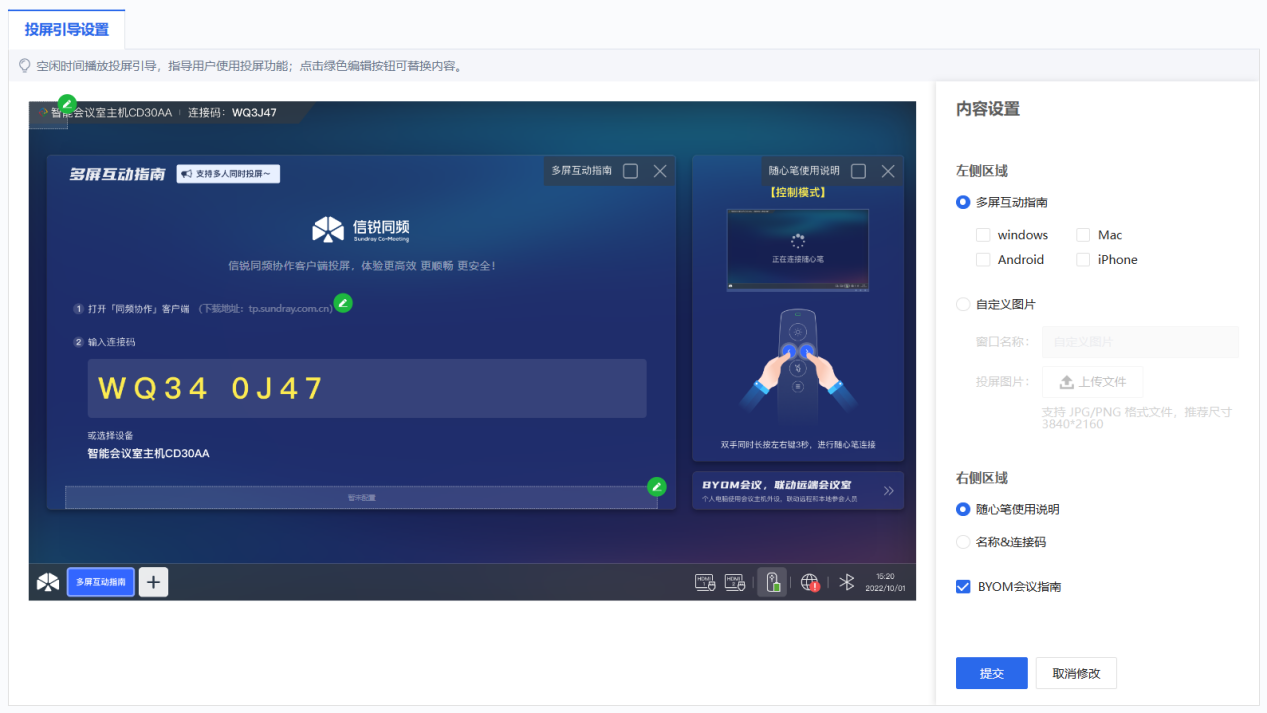This screenshot has height=713, width=1267.
Task: Click the Sundray logo icon in the preview taskbar
Action: pyautogui.click(x=48, y=582)
